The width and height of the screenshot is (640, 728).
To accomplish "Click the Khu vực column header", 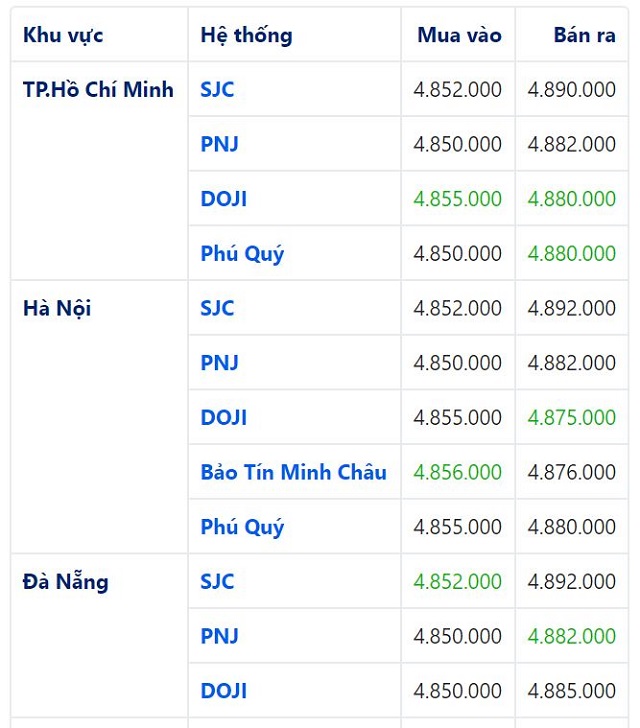I will (63, 35).
